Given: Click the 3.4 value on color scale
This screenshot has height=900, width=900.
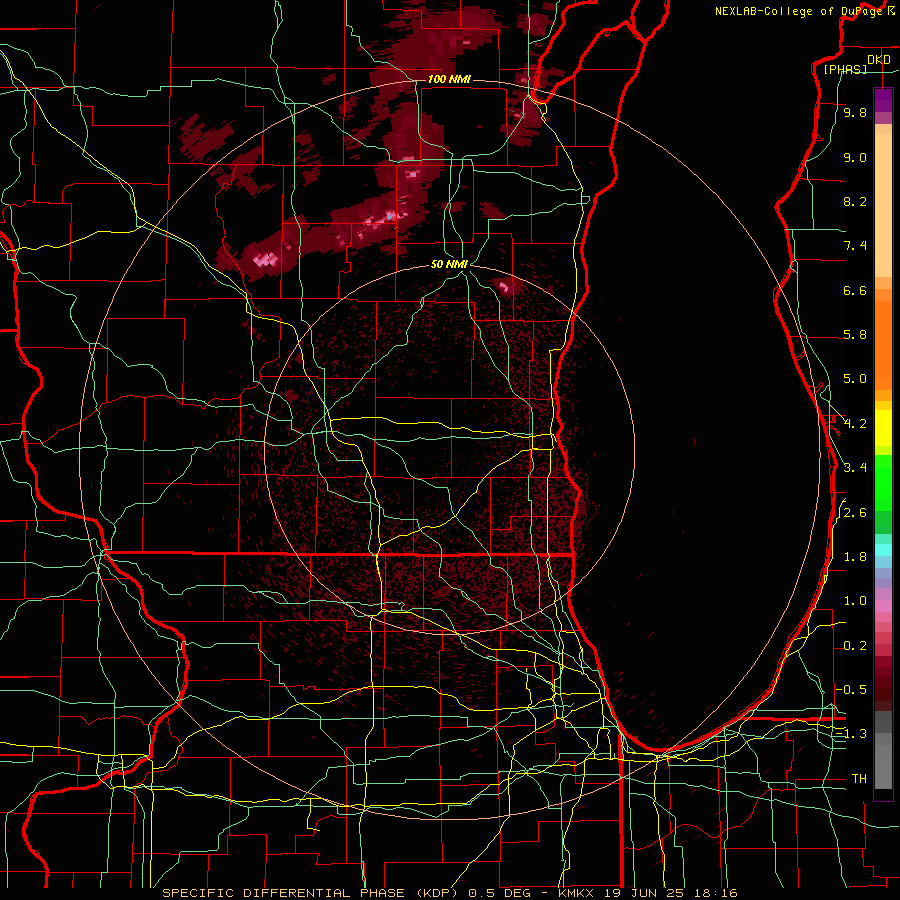Looking at the screenshot, I should (855, 468).
